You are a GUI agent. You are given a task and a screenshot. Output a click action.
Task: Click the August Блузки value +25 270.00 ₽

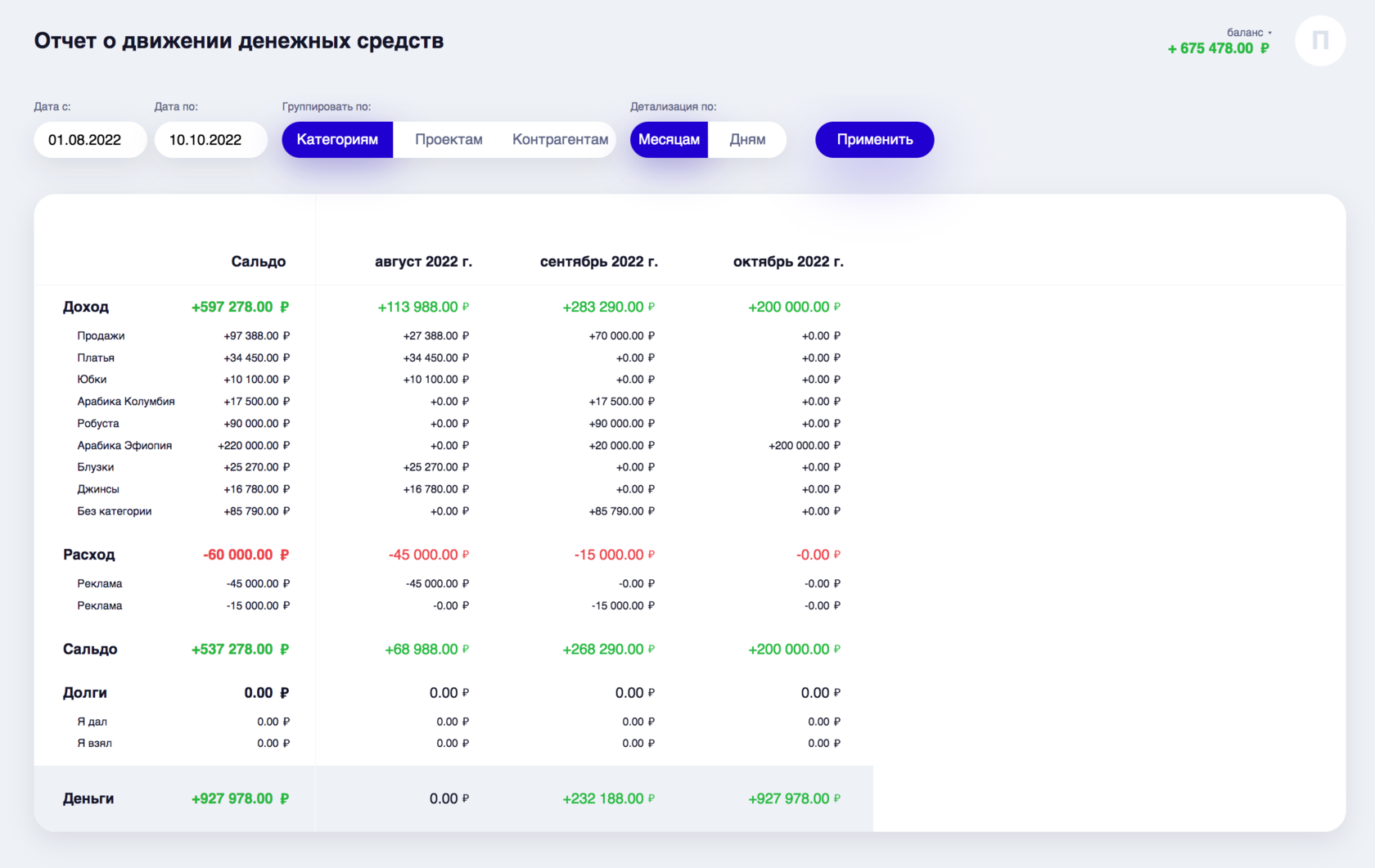click(436, 467)
